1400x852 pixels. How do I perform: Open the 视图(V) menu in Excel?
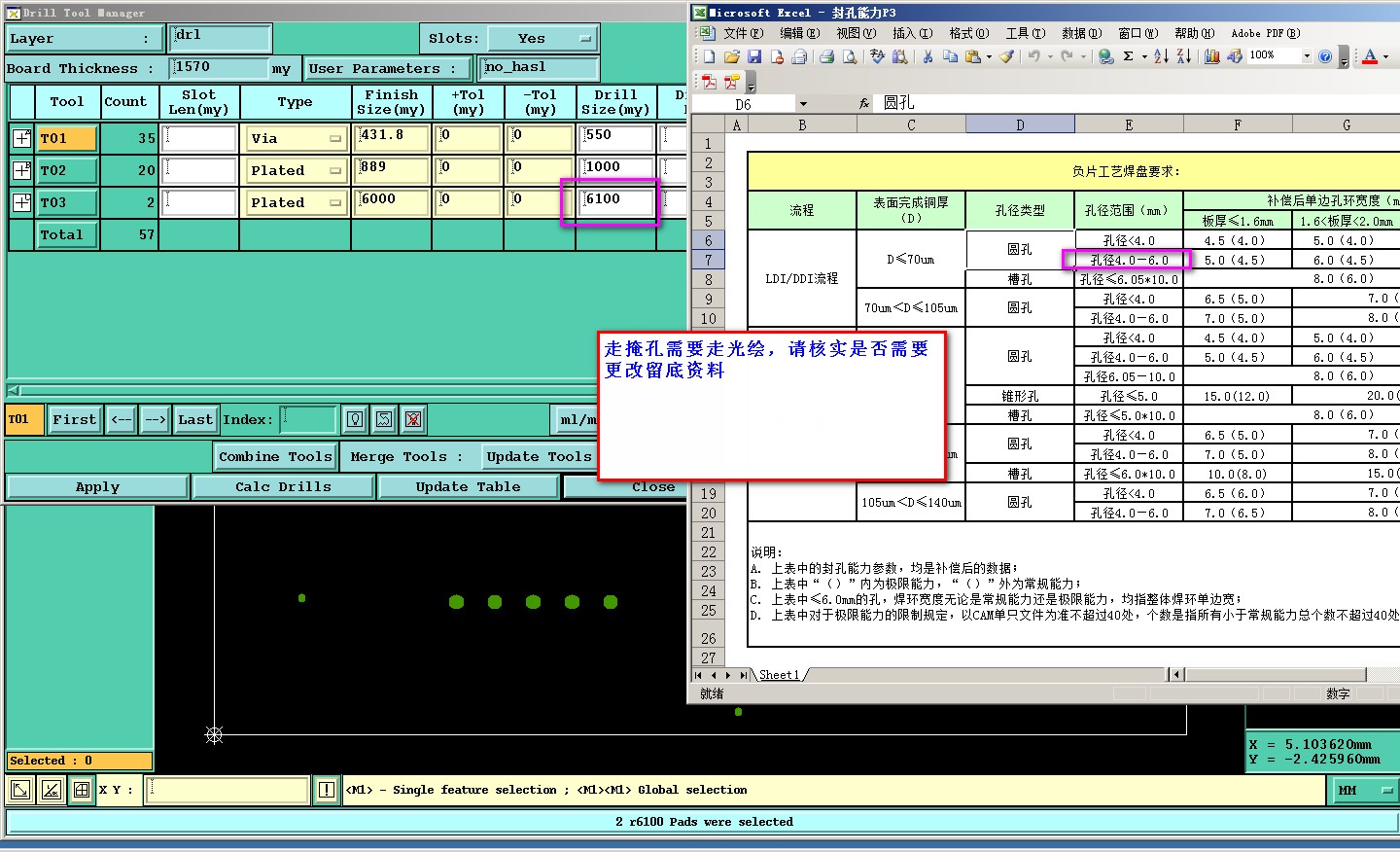point(856,33)
